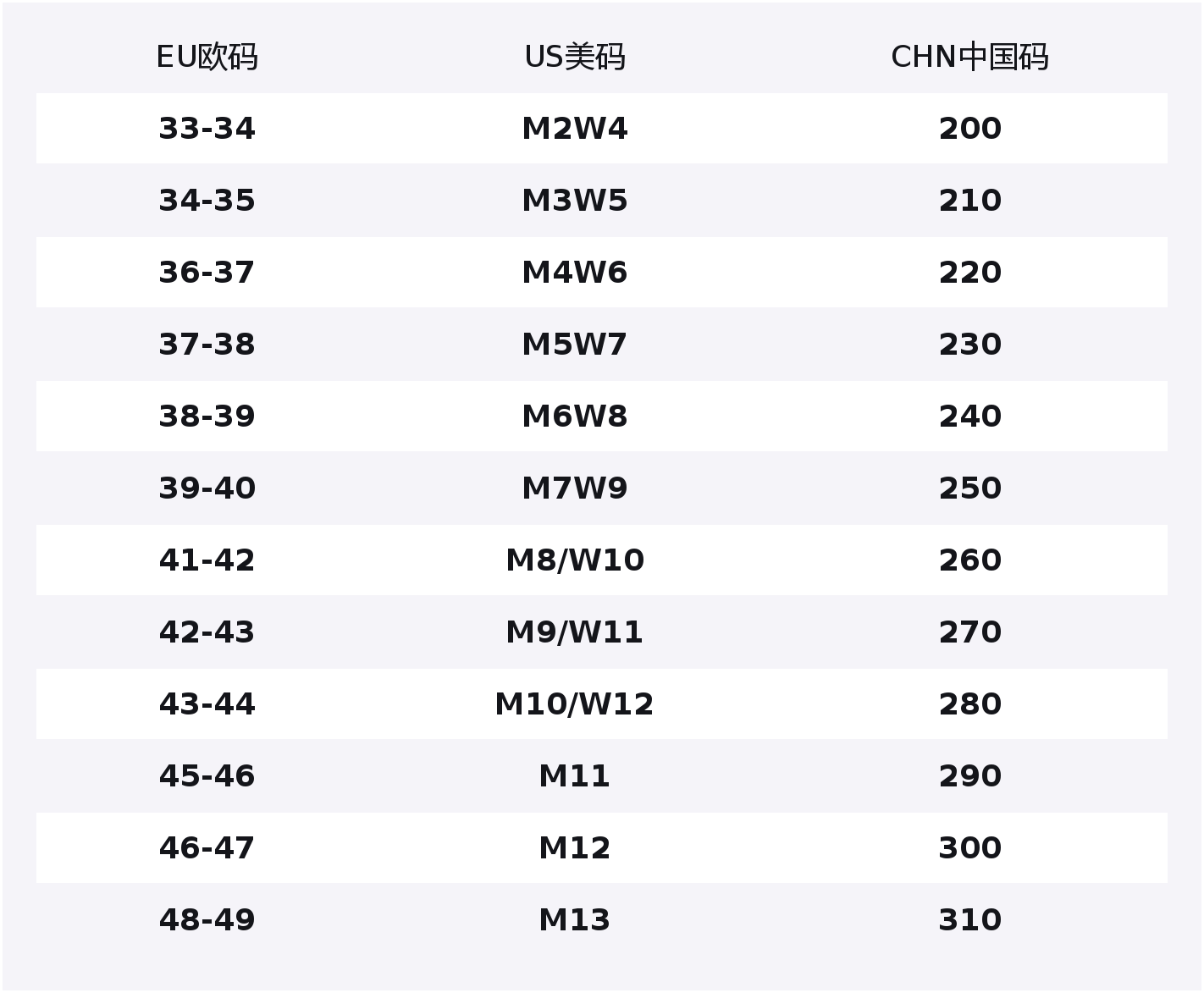Select the M3W5 US size cell
The image size is (1204, 993).
pyautogui.click(x=575, y=201)
